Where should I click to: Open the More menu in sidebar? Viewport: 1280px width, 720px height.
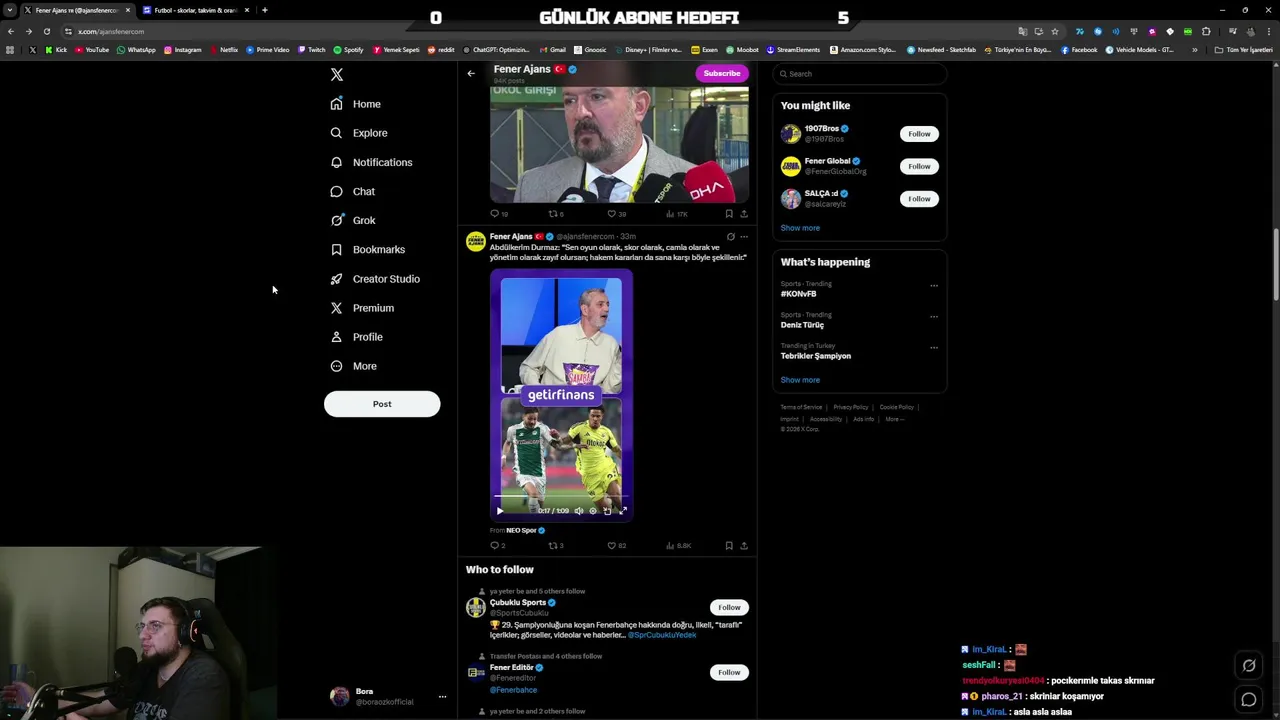click(x=353, y=366)
